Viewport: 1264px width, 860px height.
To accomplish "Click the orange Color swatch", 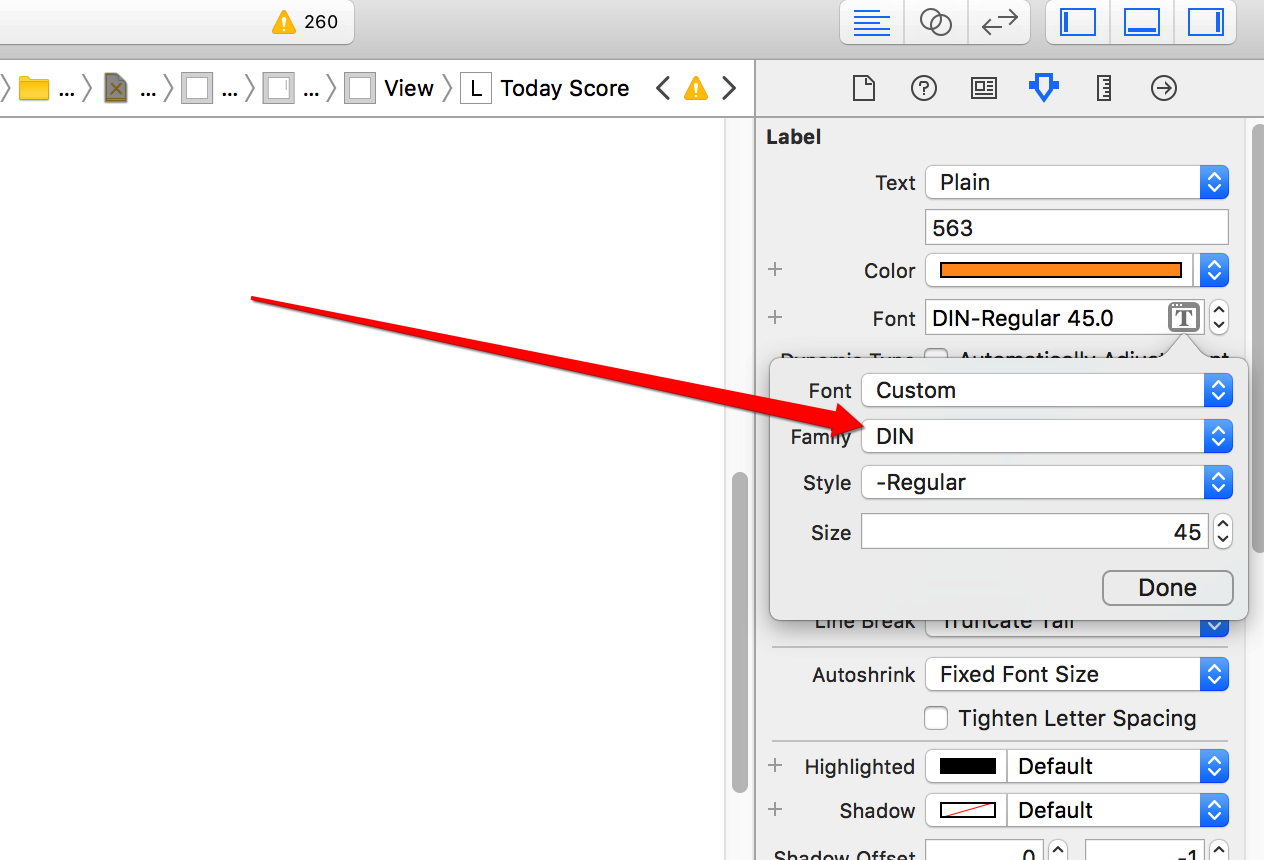I will click(x=1061, y=271).
